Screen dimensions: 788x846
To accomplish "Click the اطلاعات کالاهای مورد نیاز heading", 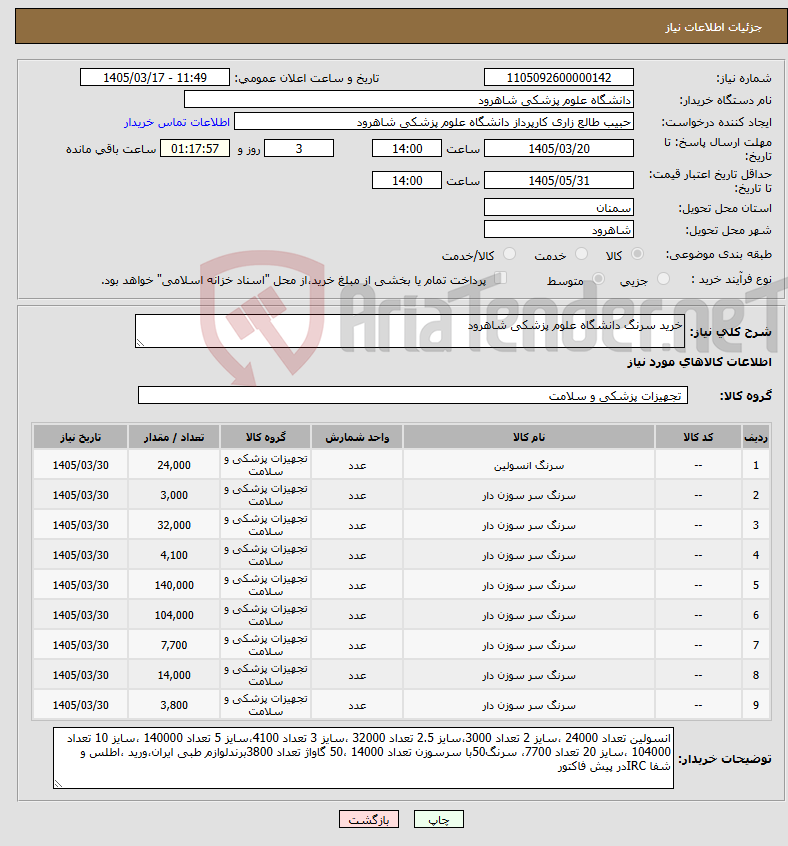I will point(699,362).
